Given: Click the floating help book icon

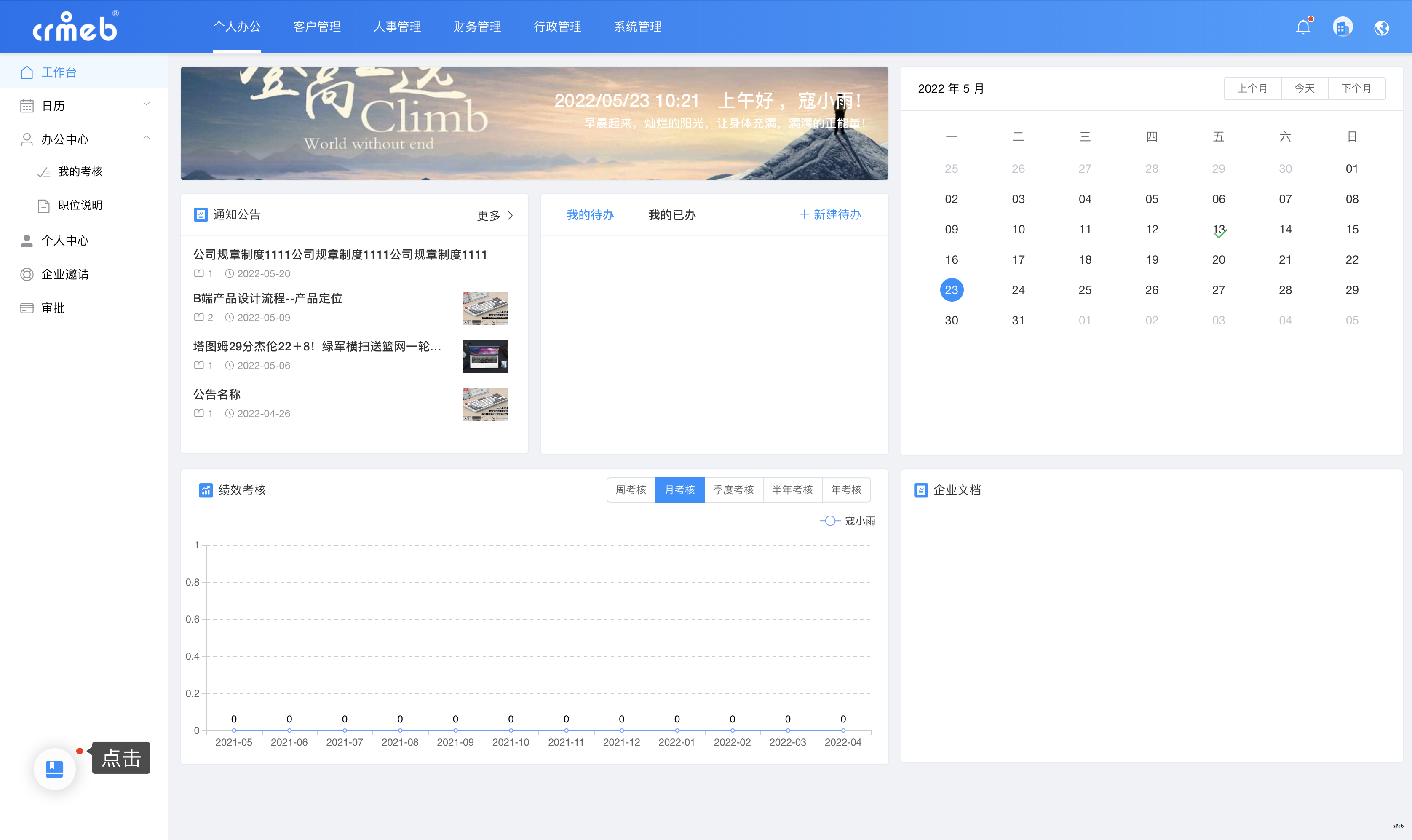Looking at the screenshot, I should coord(55,769).
